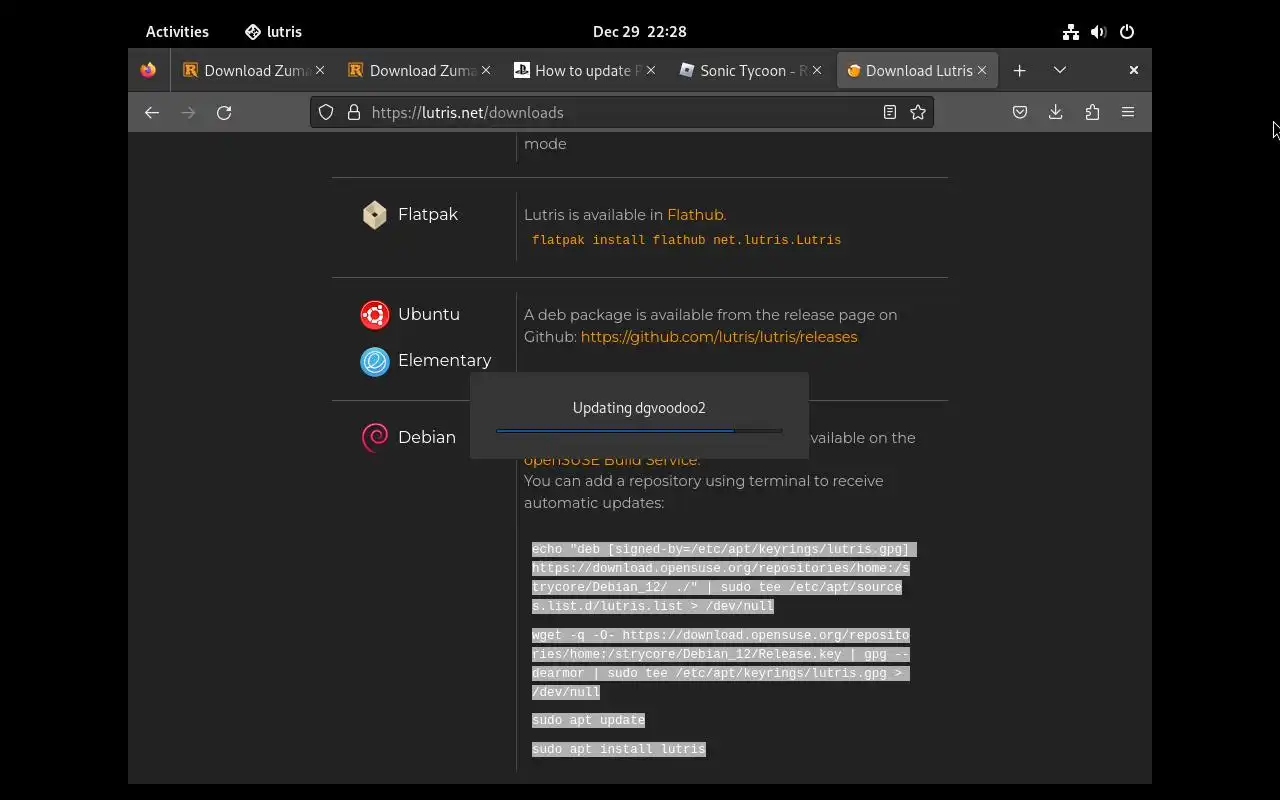The height and width of the screenshot is (800, 1280).
Task: Click the Flatpak package icon
Action: 374,215
